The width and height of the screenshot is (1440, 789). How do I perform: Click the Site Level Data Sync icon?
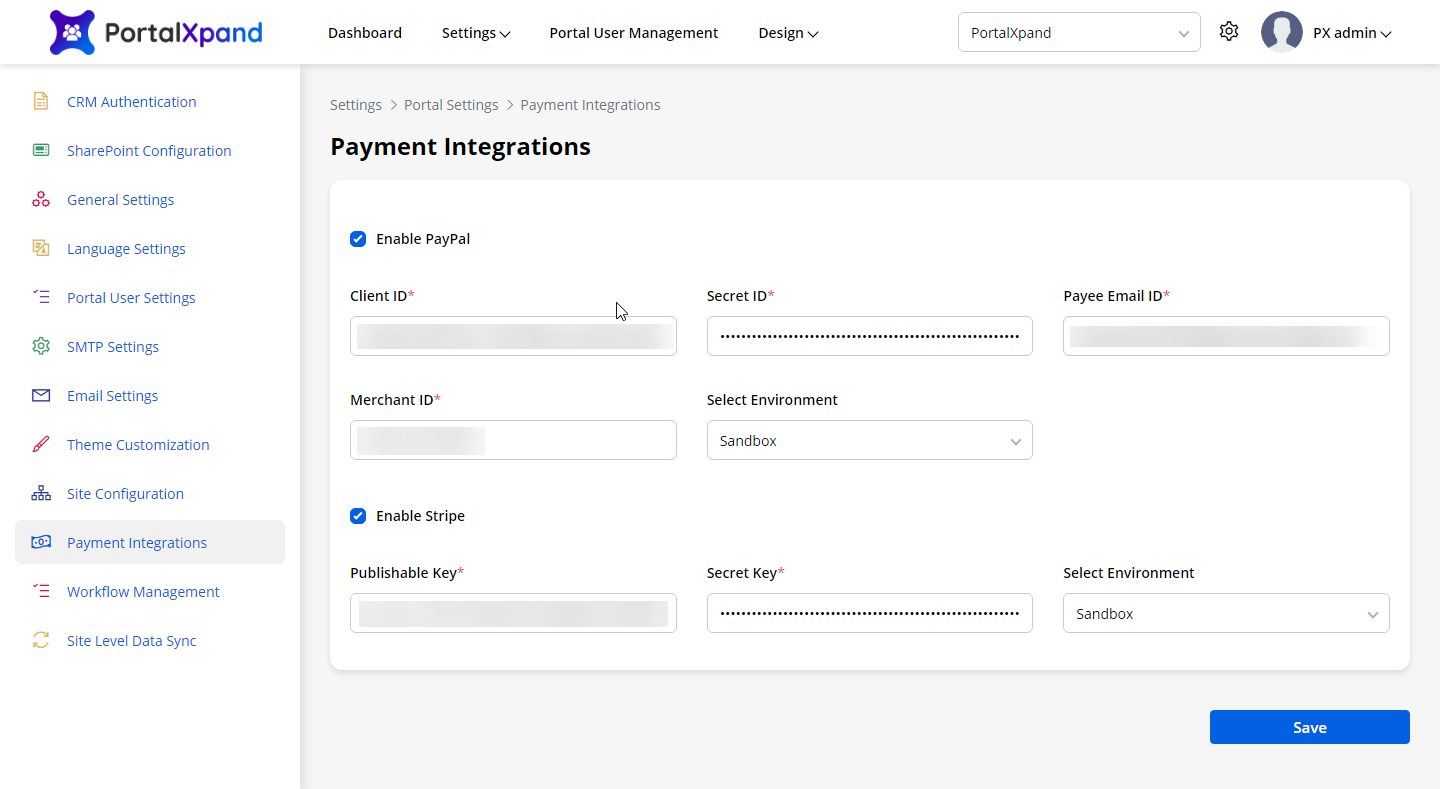[x=41, y=641]
